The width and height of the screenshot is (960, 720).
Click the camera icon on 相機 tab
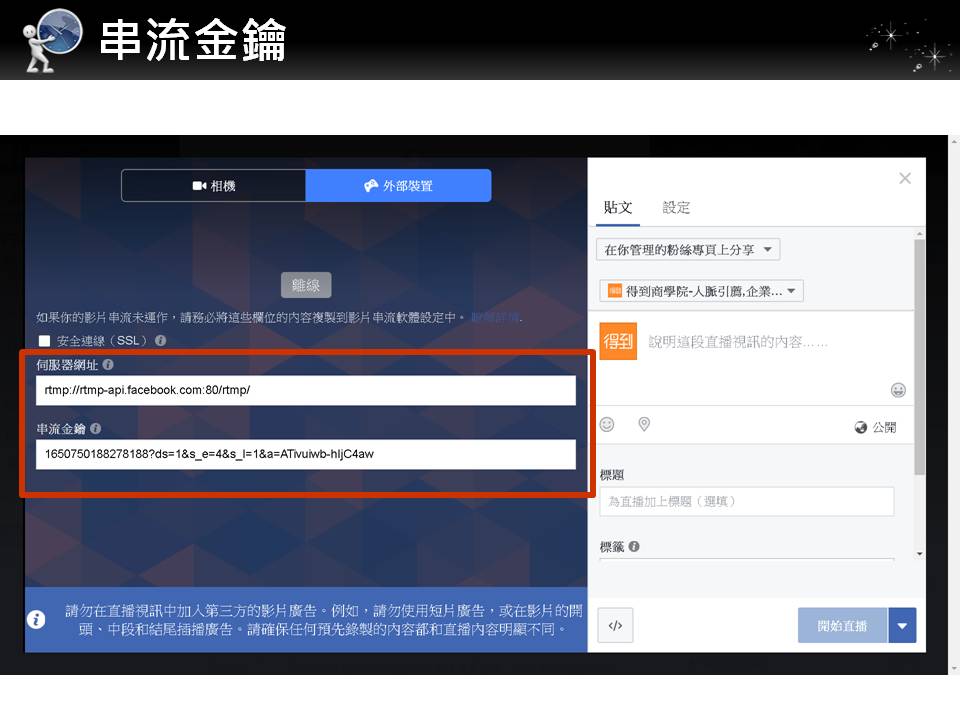coord(199,186)
